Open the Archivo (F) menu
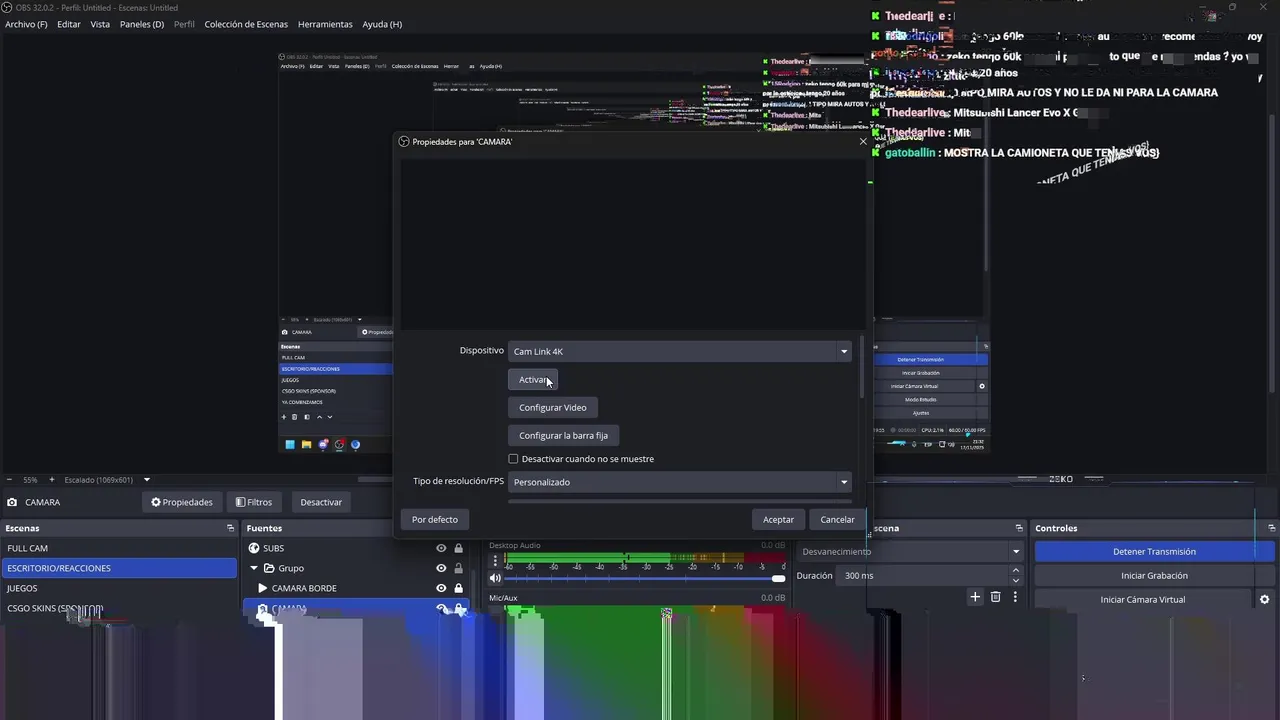Image resolution: width=1280 pixels, height=720 pixels. point(26,24)
